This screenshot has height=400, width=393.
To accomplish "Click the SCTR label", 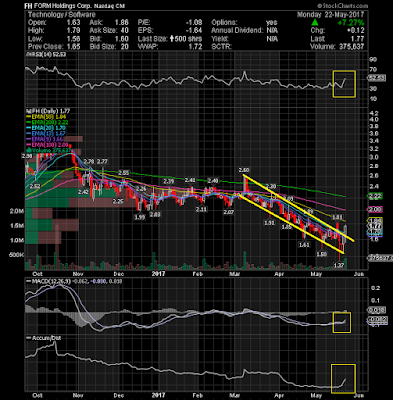I will (222, 47).
